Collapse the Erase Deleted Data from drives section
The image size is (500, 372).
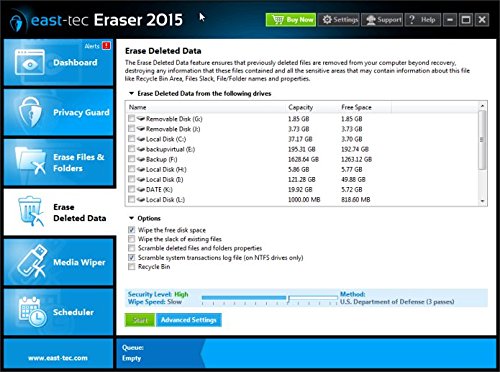[x=131, y=94]
